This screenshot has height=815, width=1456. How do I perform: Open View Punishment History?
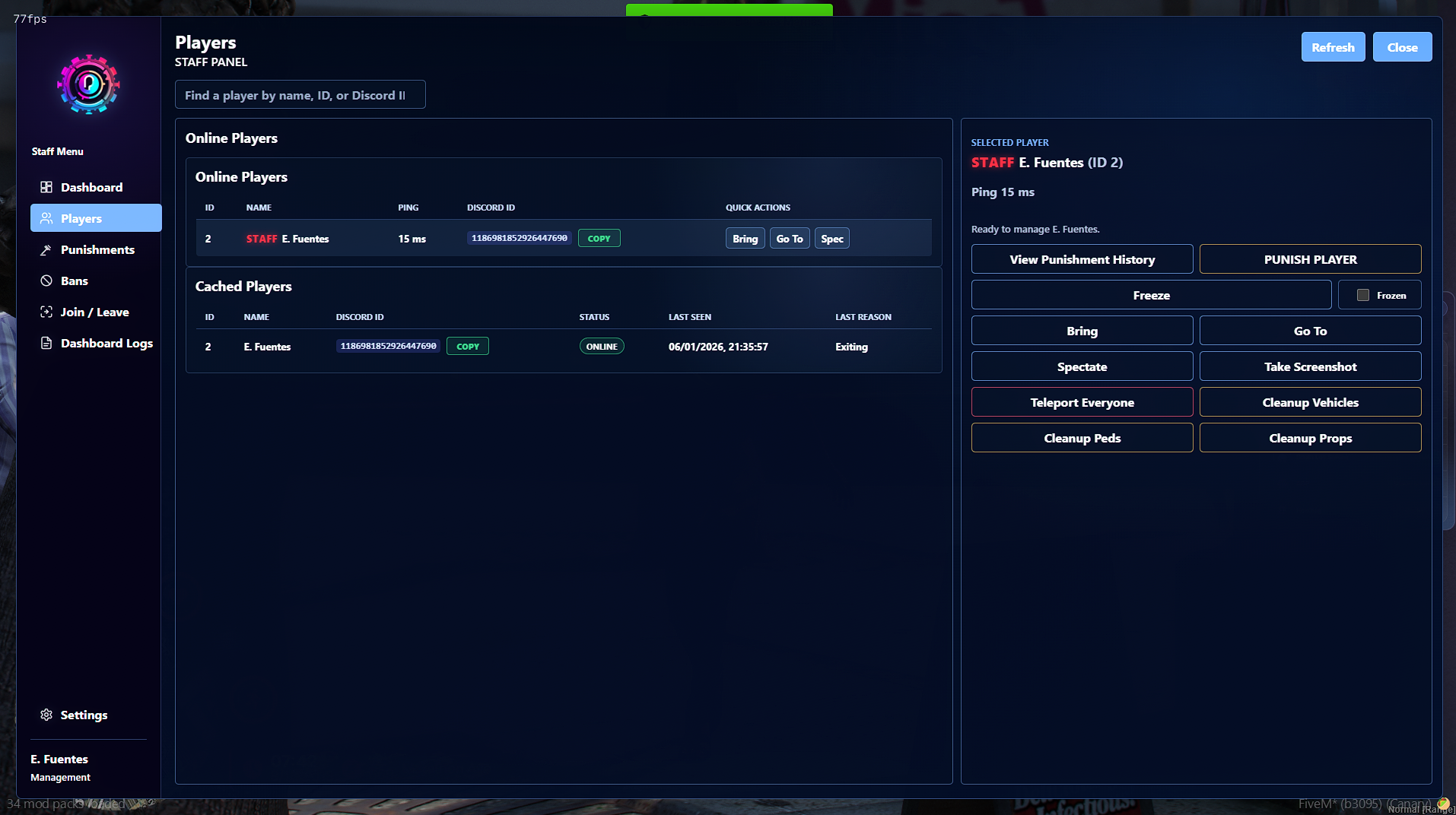[x=1082, y=259]
